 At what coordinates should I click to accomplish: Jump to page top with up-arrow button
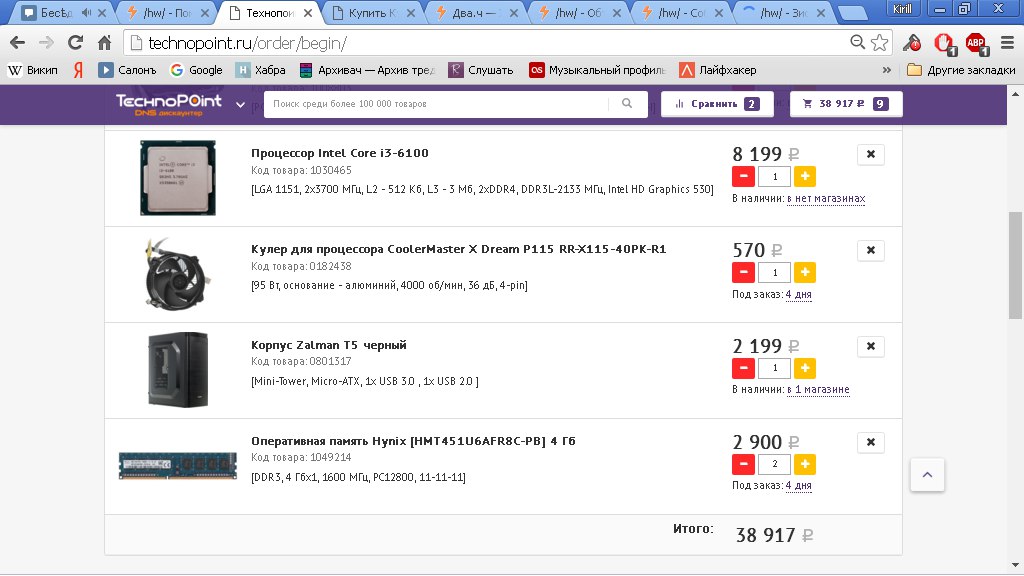(927, 475)
